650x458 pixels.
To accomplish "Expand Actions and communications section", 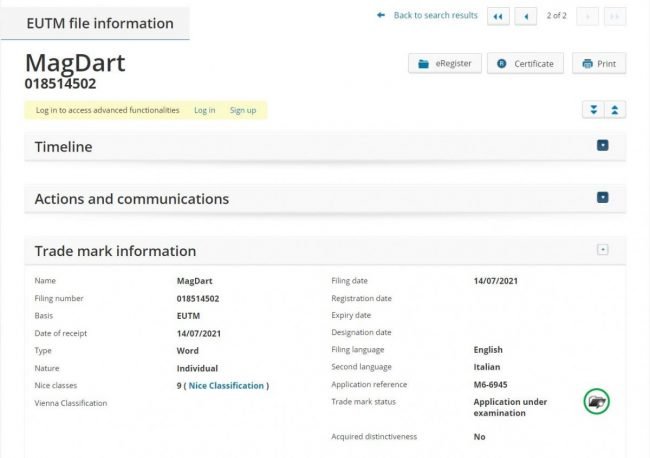I will click(x=602, y=197).
